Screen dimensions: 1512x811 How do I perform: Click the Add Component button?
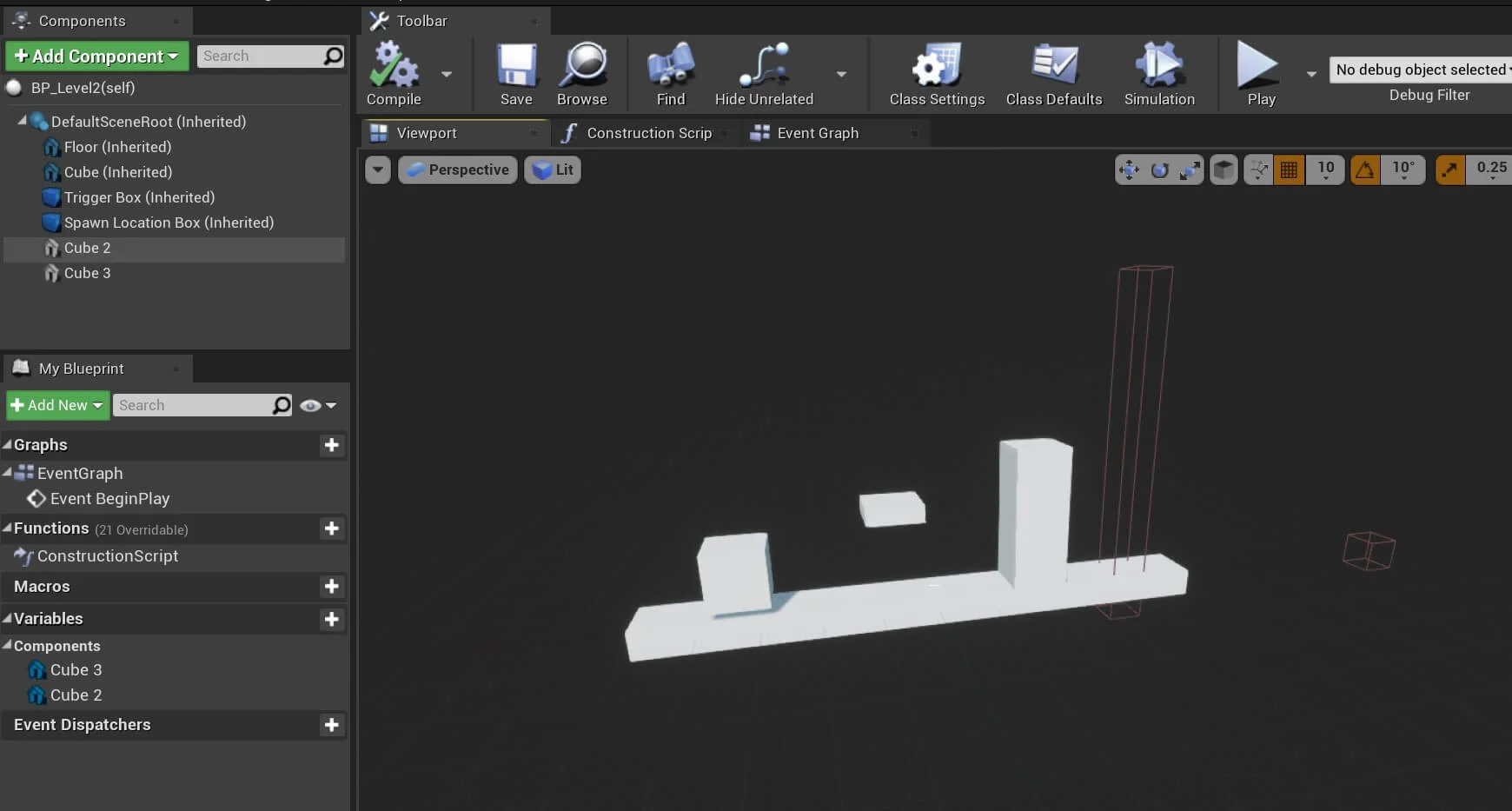[x=96, y=57]
